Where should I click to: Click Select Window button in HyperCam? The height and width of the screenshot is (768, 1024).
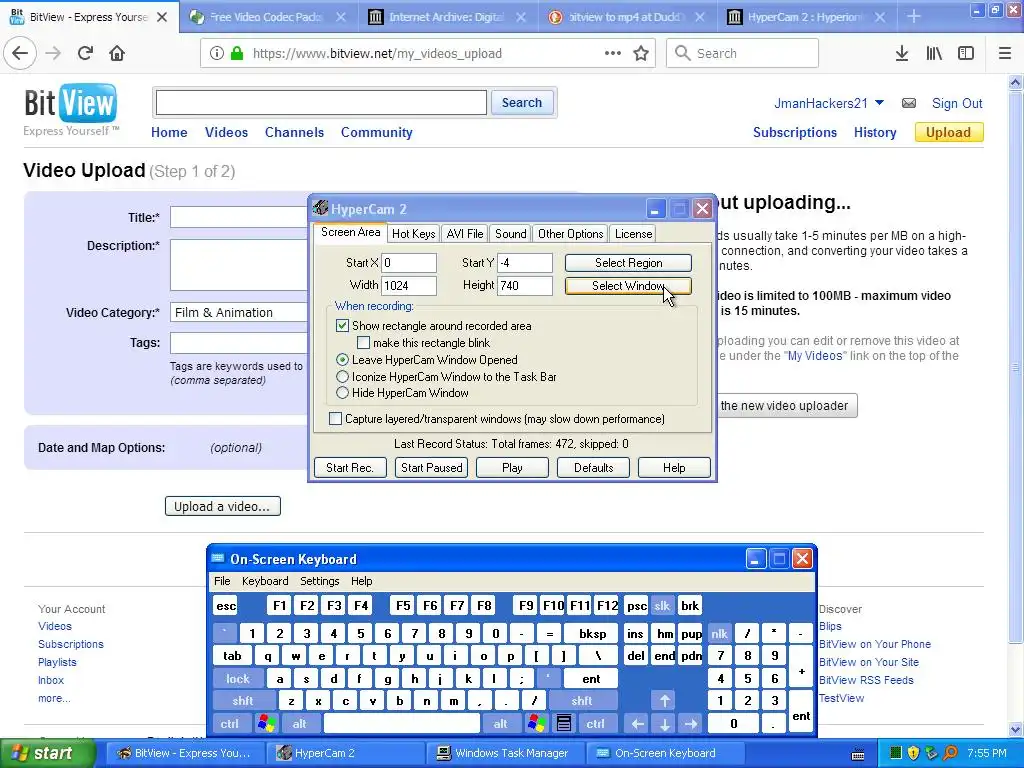tap(628, 286)
